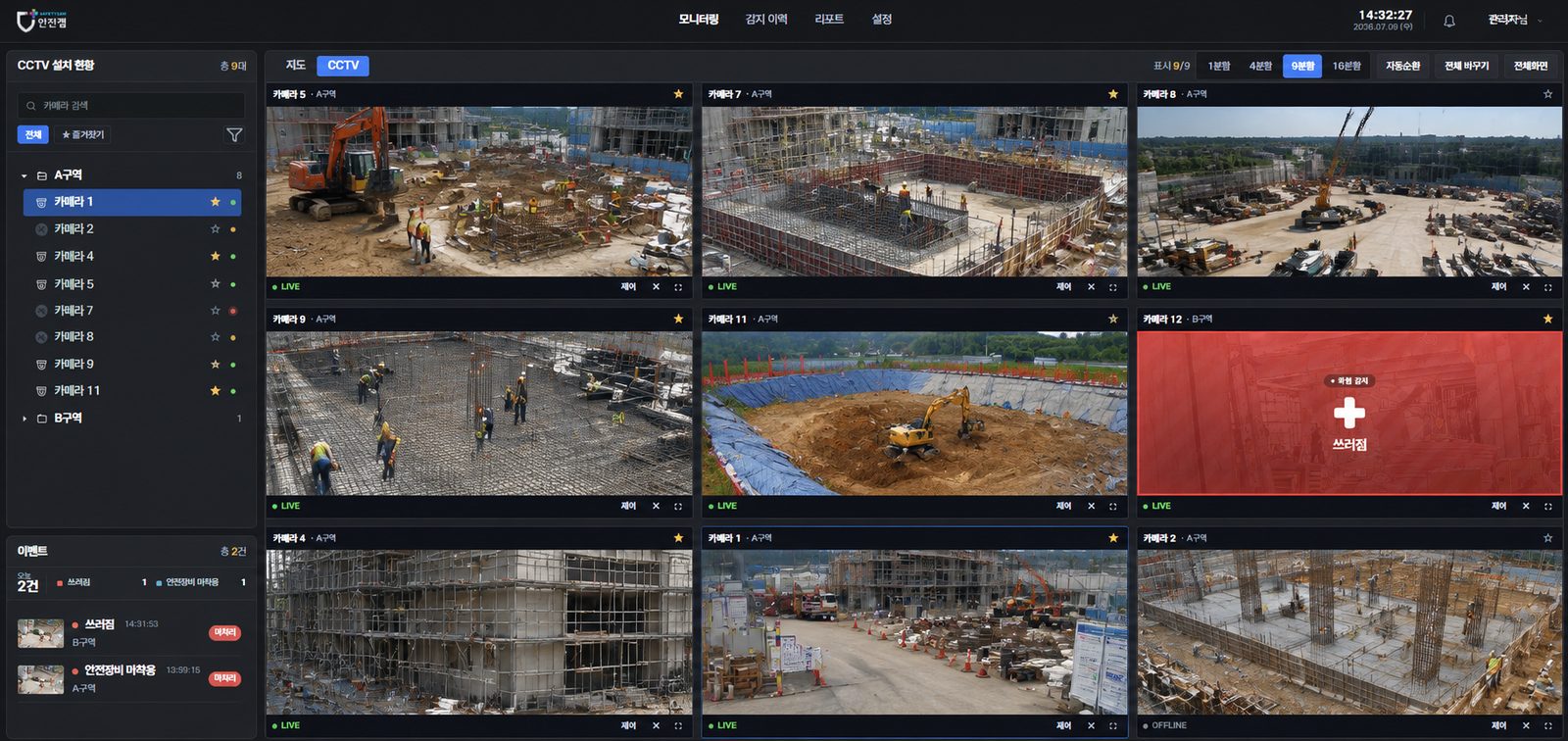
Task: Close the 카메라 4 video tile
Action: pyautogui.click(x=656, y=726)
